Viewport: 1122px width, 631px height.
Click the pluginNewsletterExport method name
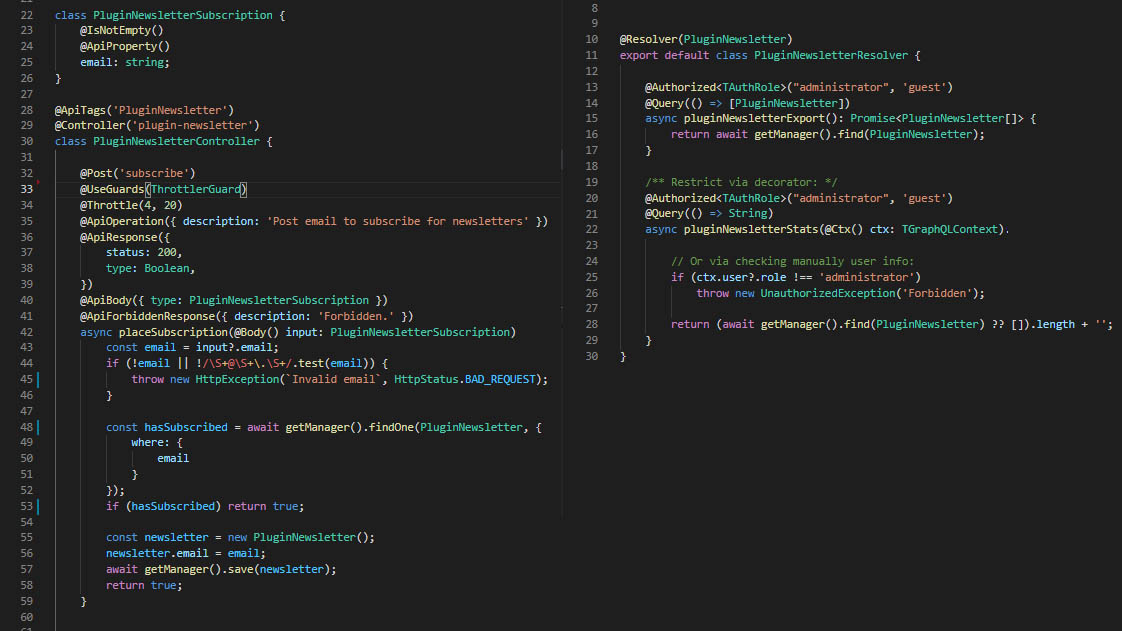[753, 119]
